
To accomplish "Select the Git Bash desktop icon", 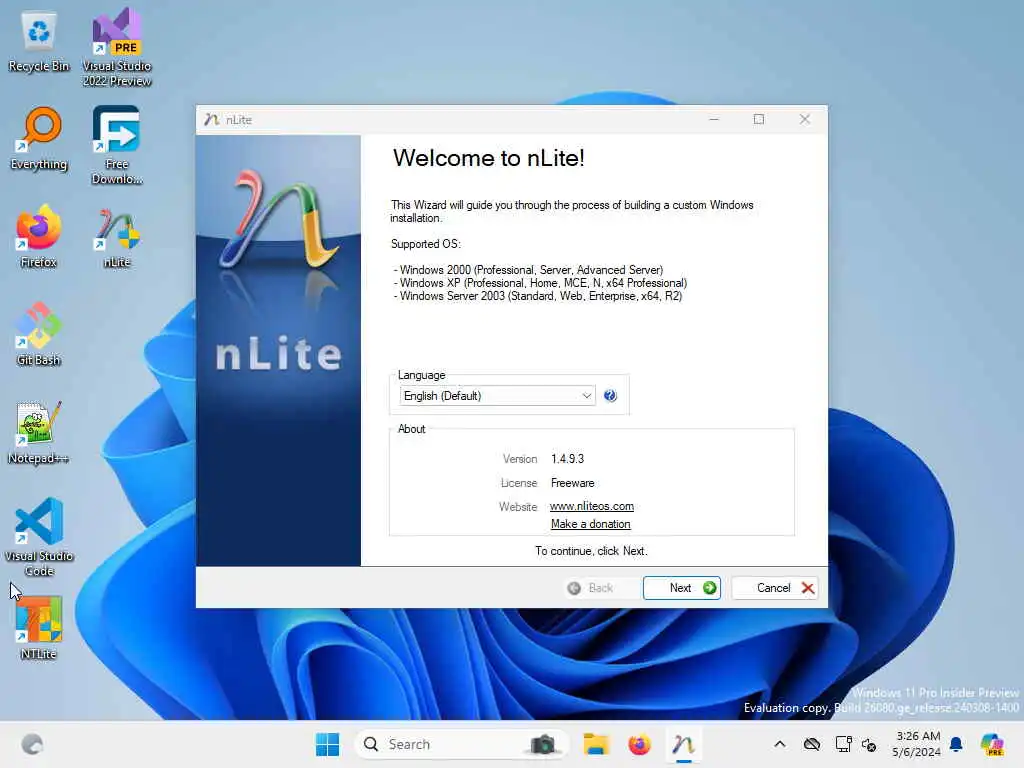I will (x=39, y=334).
